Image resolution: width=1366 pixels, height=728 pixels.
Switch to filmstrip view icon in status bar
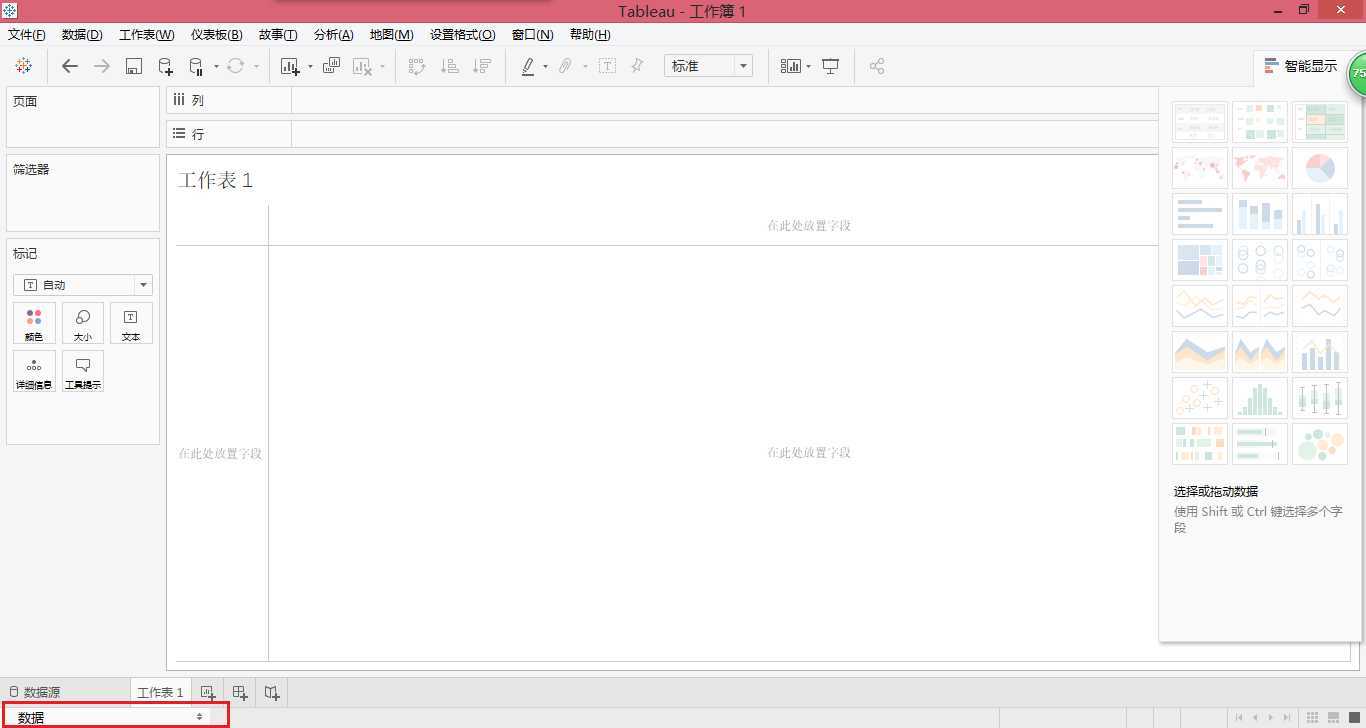(x=1334, y=717)
